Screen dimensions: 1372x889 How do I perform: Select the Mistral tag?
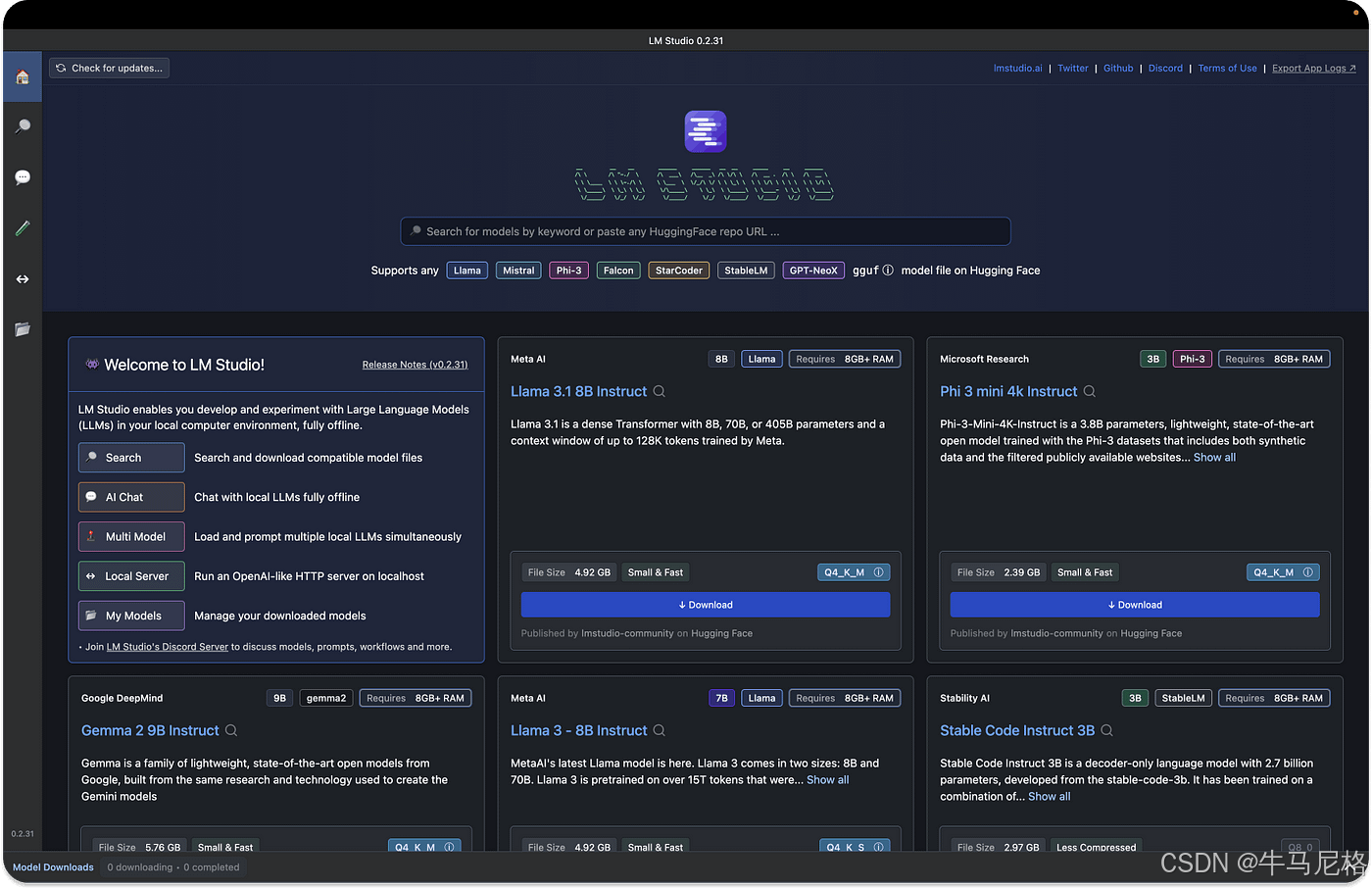pyautogui.click(x=518, y=271)
